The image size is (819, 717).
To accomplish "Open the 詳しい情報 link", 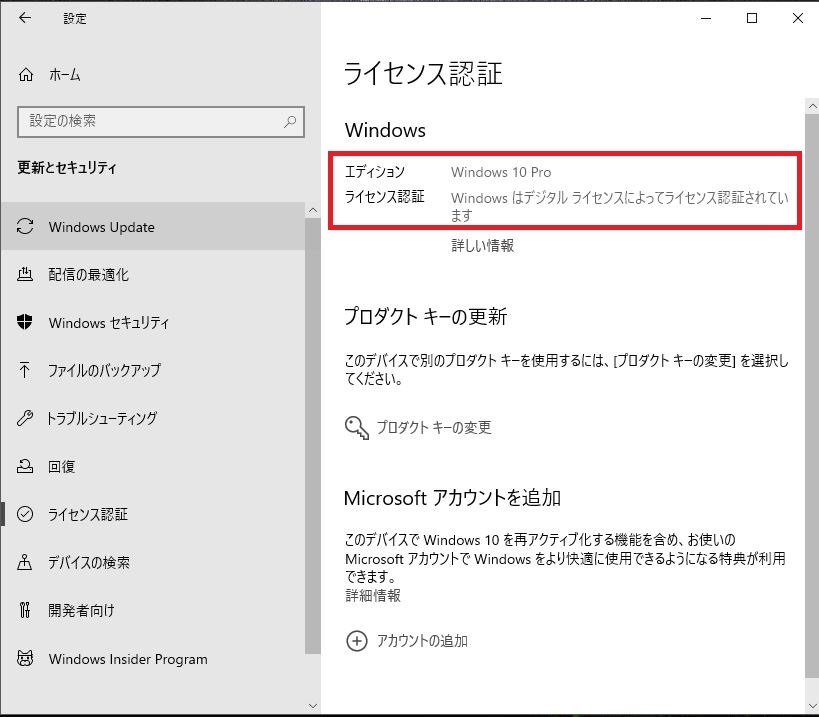I will (483, 245).
